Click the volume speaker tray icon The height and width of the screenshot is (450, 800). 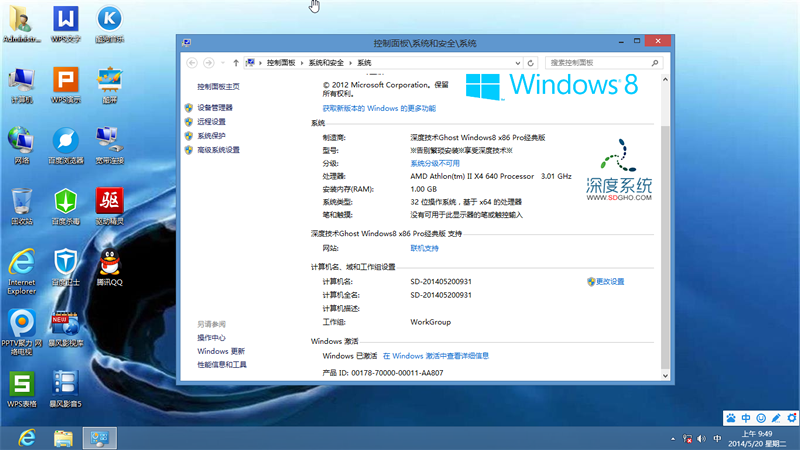pyautogui.click(x=702, y=439)
